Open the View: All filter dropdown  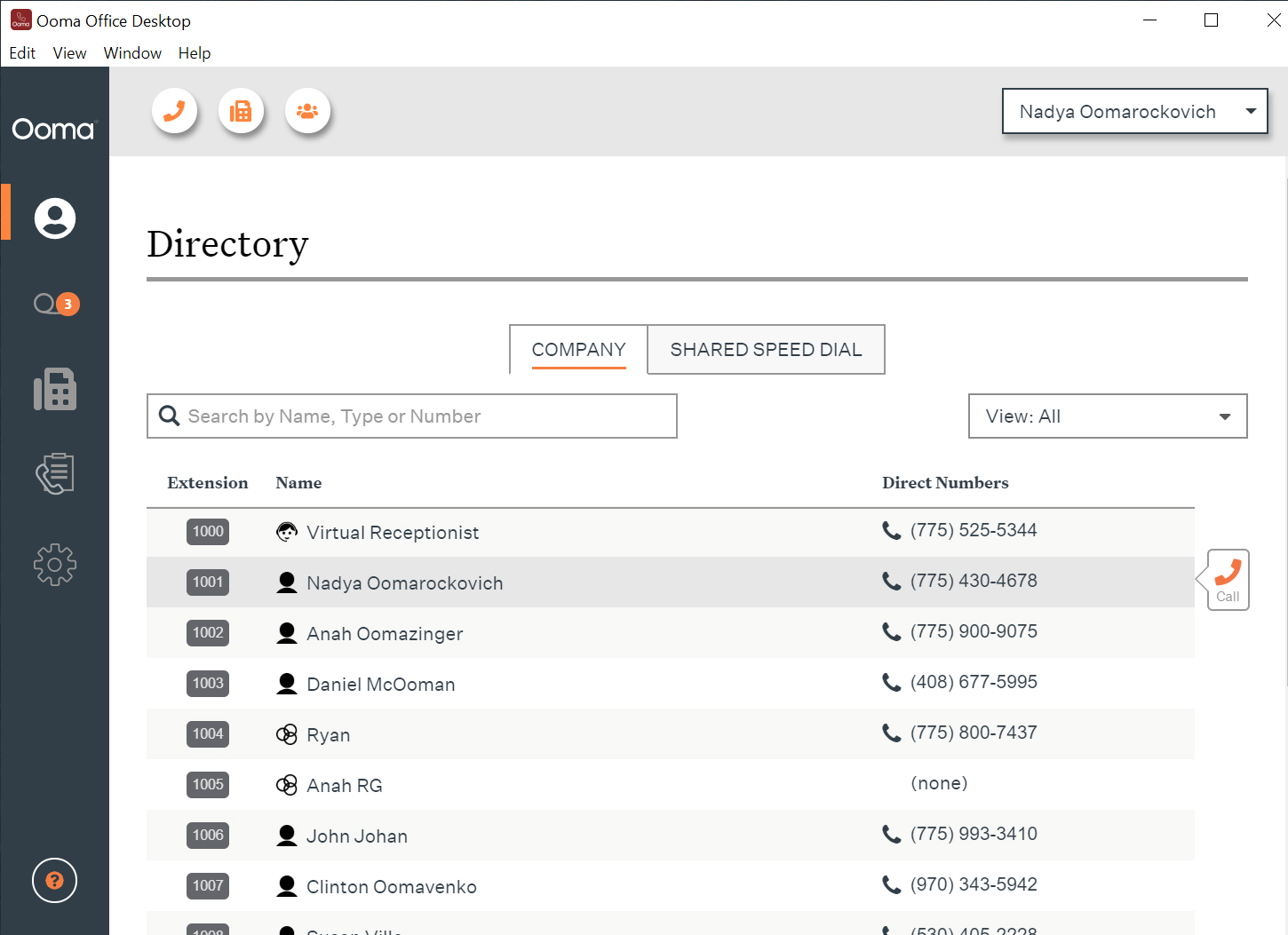[x=1107, y=416]
